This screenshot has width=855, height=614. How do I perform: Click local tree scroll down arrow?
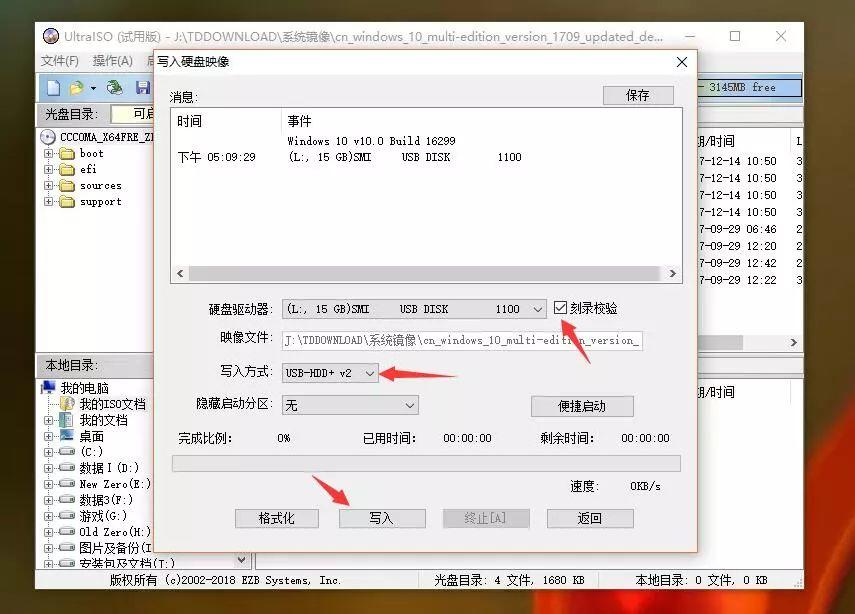point(242,559)
